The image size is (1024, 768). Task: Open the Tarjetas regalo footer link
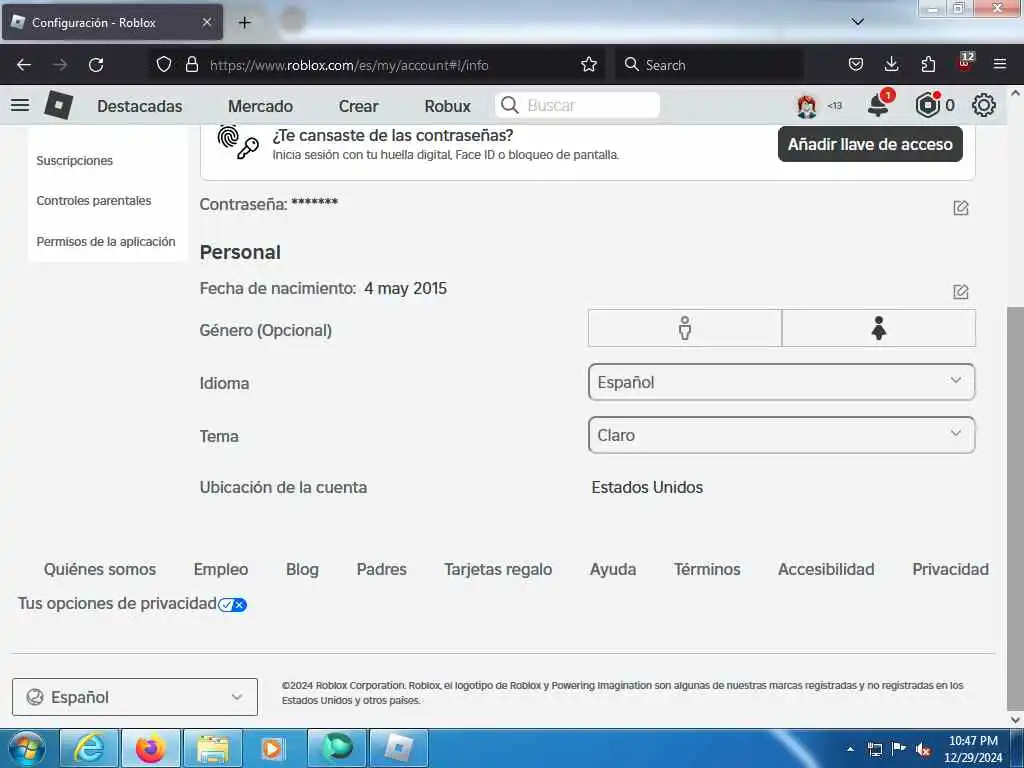point(498,569)
